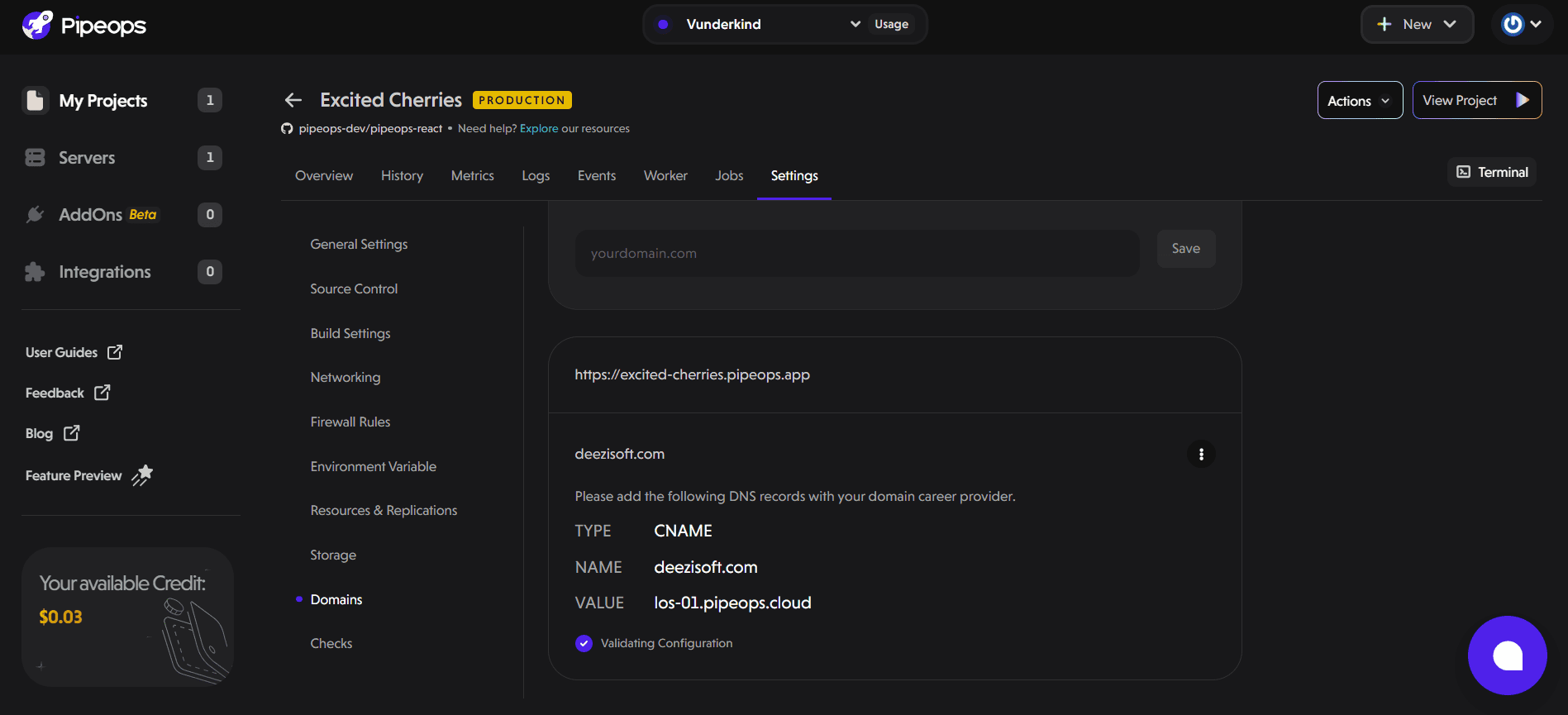
Task: Select Domains settings
Action: click(336, 599)
